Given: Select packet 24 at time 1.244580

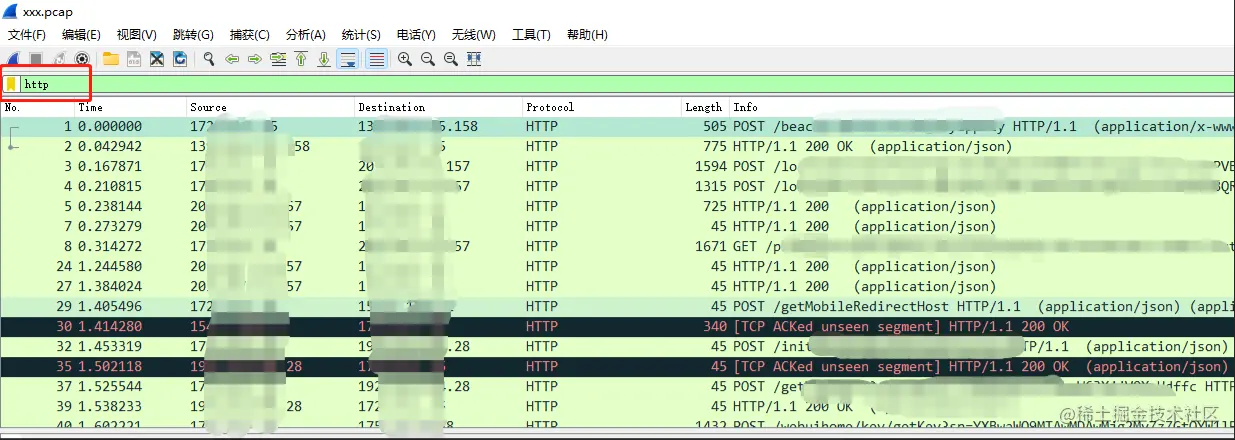Looking at the screenshot, I should [x=618, y=266].
